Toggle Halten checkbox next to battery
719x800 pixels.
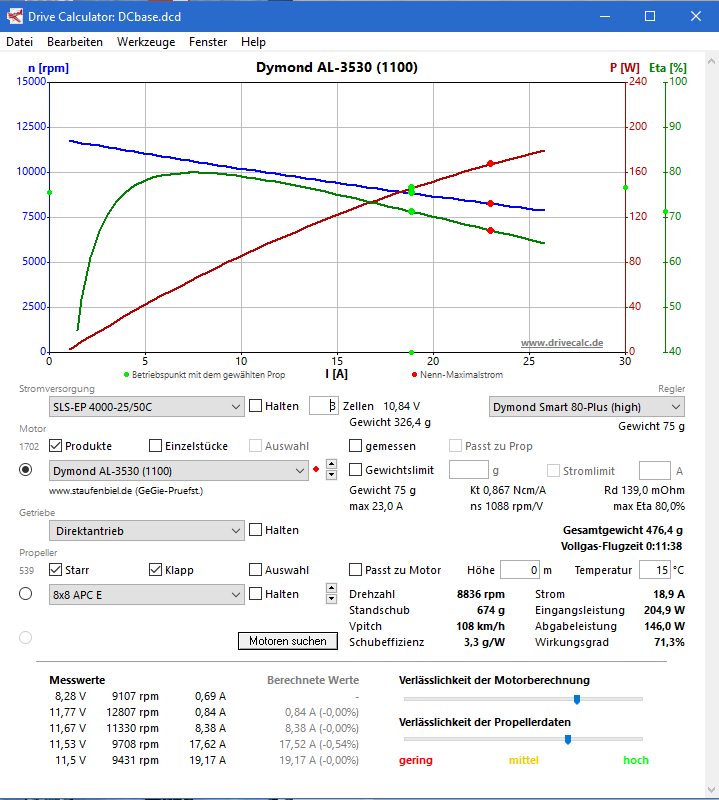click(x=256, y=406)
